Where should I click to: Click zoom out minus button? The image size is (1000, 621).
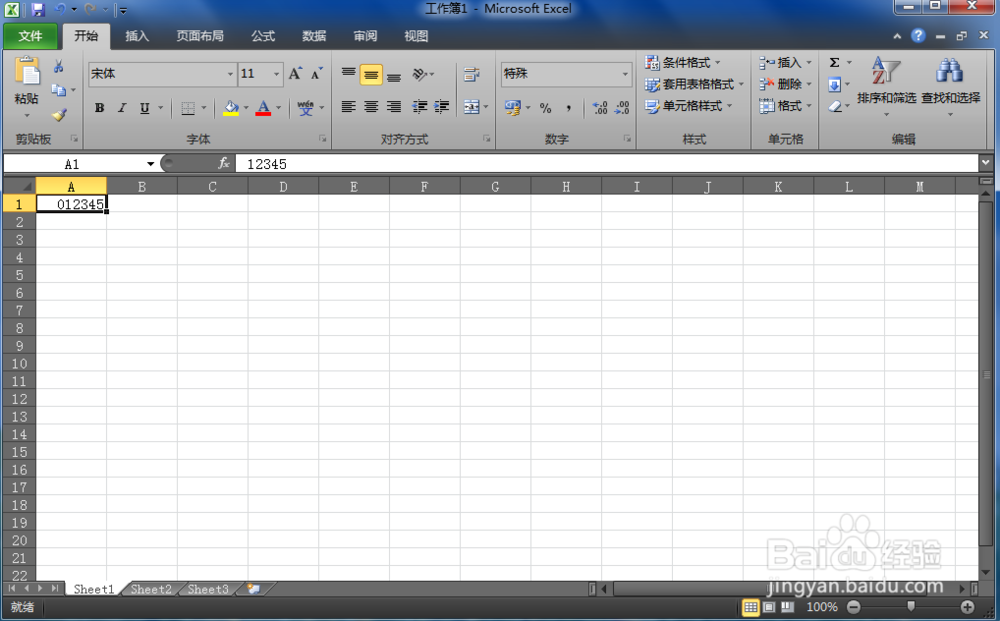click(x=854, y=607)
